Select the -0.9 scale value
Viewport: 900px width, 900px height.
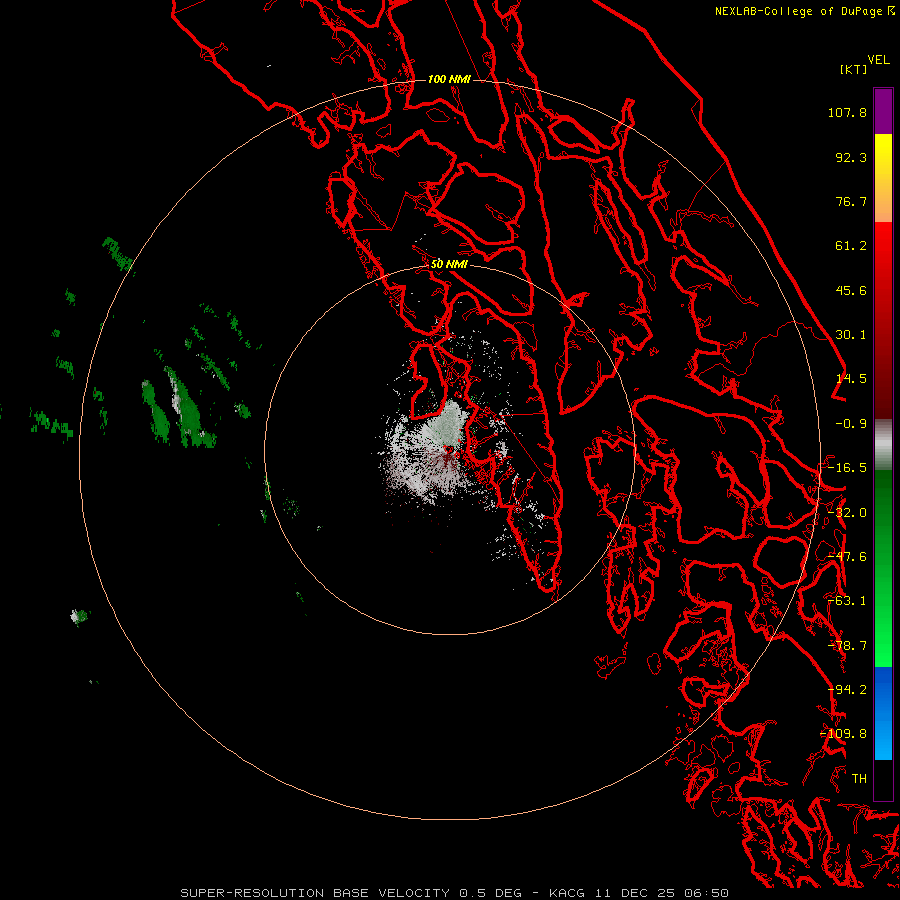851,424
